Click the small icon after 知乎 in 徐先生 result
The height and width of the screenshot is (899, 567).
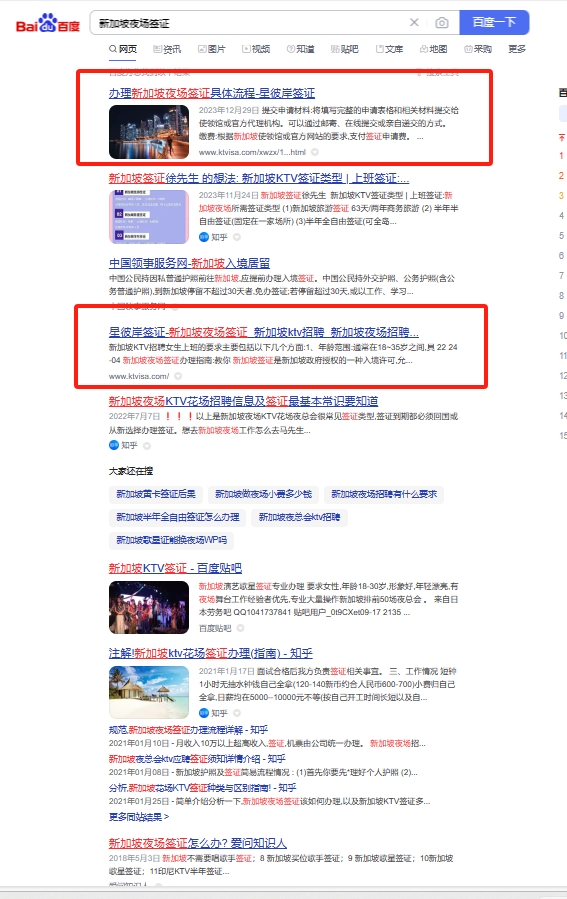point(237,237)
